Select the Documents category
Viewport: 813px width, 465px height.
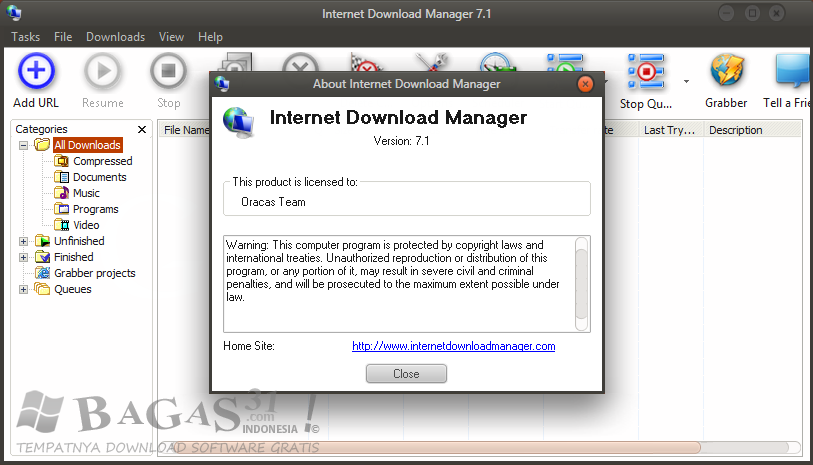100,177
